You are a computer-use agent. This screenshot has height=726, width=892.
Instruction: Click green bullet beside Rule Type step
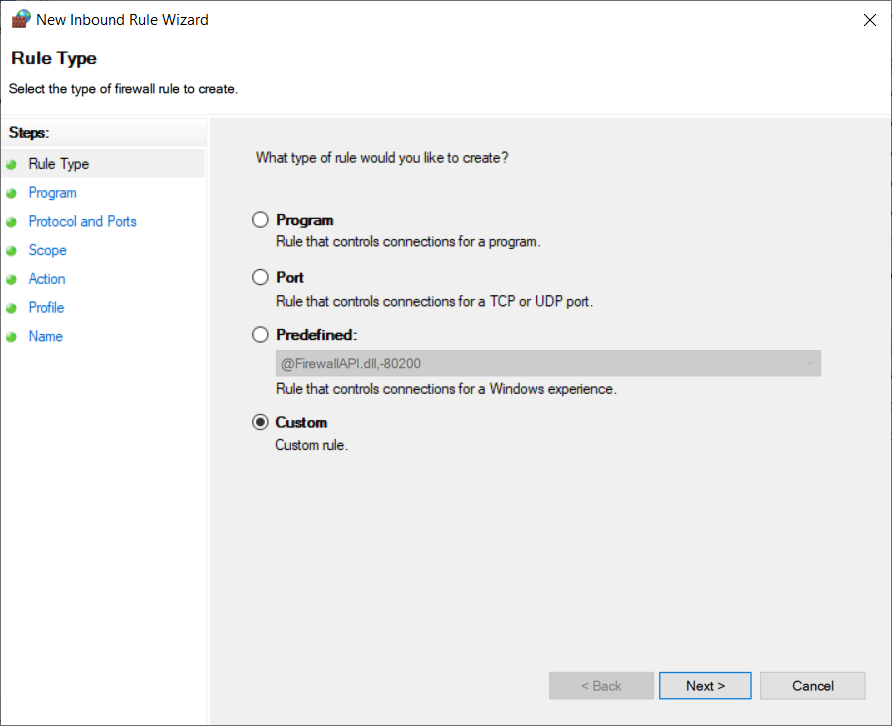[12, 164]
